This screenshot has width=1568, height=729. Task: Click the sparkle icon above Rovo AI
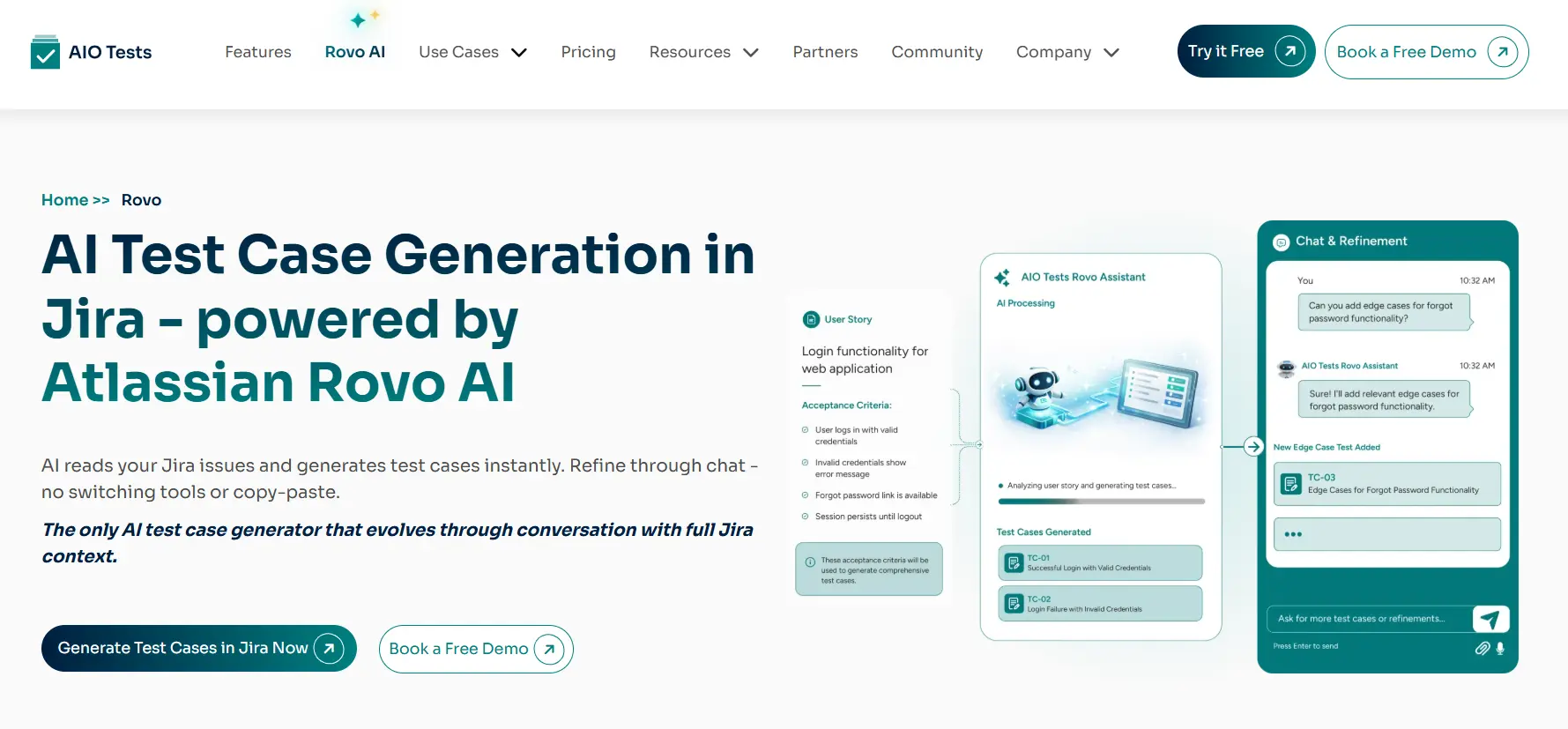click(x=364, y=19)
